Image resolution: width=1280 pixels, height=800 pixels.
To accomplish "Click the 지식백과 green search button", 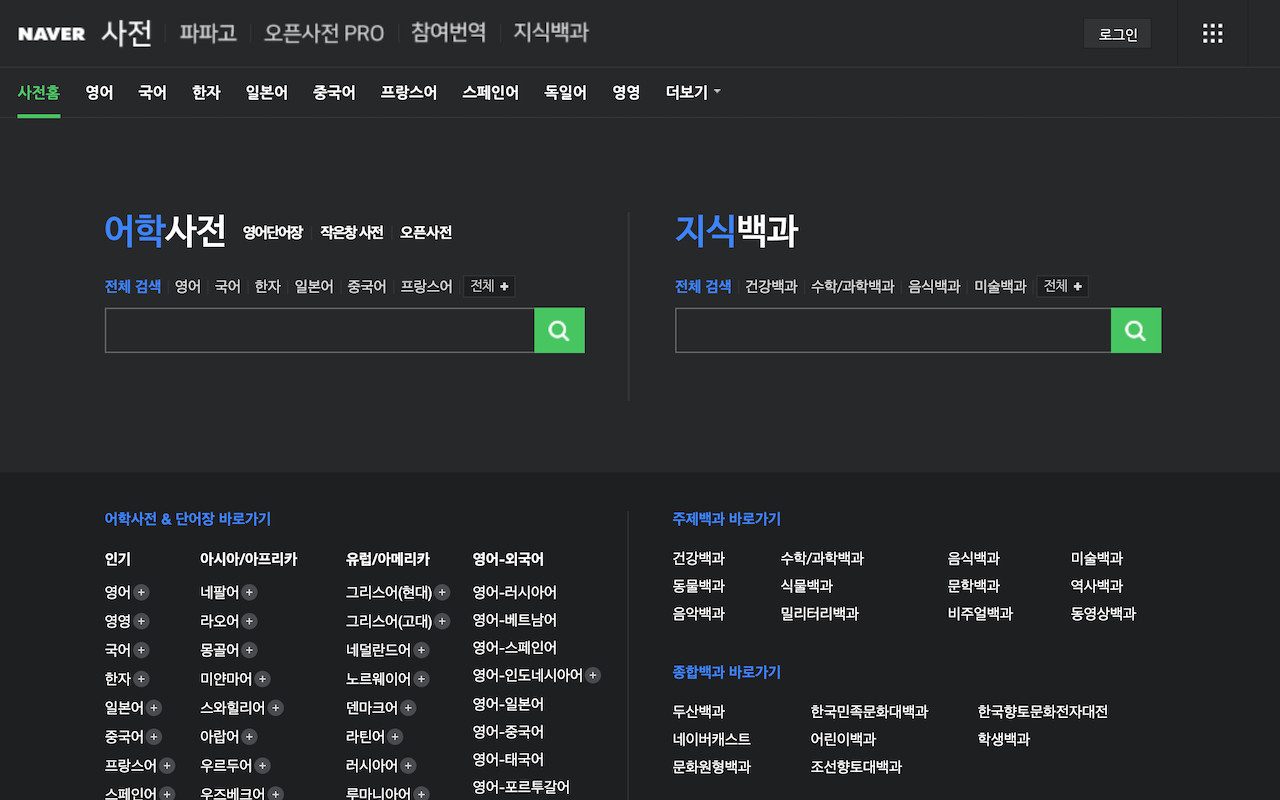I will click(1136, 330).
